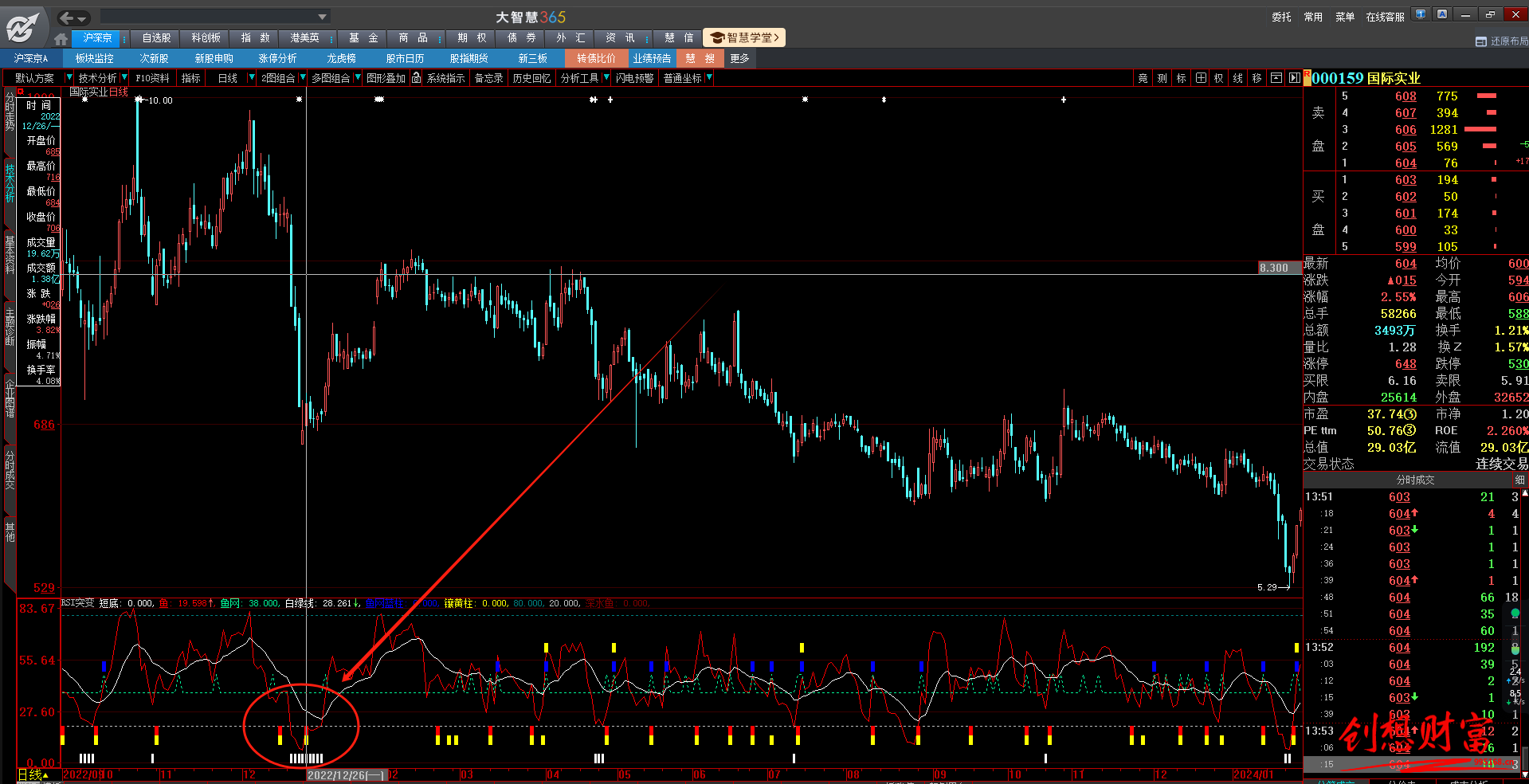Open the 委托 menu
Image resolution: width=1529 pixels, height=784 pixels.
coord(1281,17)
